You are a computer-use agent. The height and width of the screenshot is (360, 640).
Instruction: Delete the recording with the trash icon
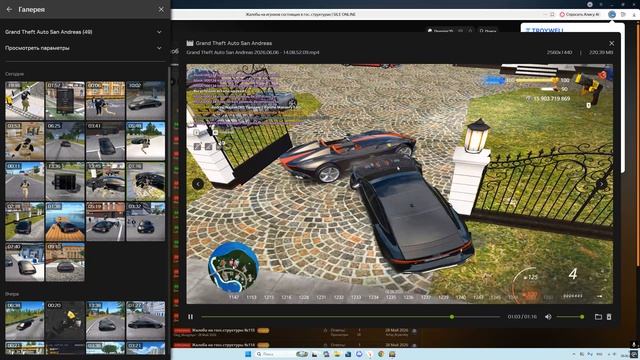tap(609, 317)
